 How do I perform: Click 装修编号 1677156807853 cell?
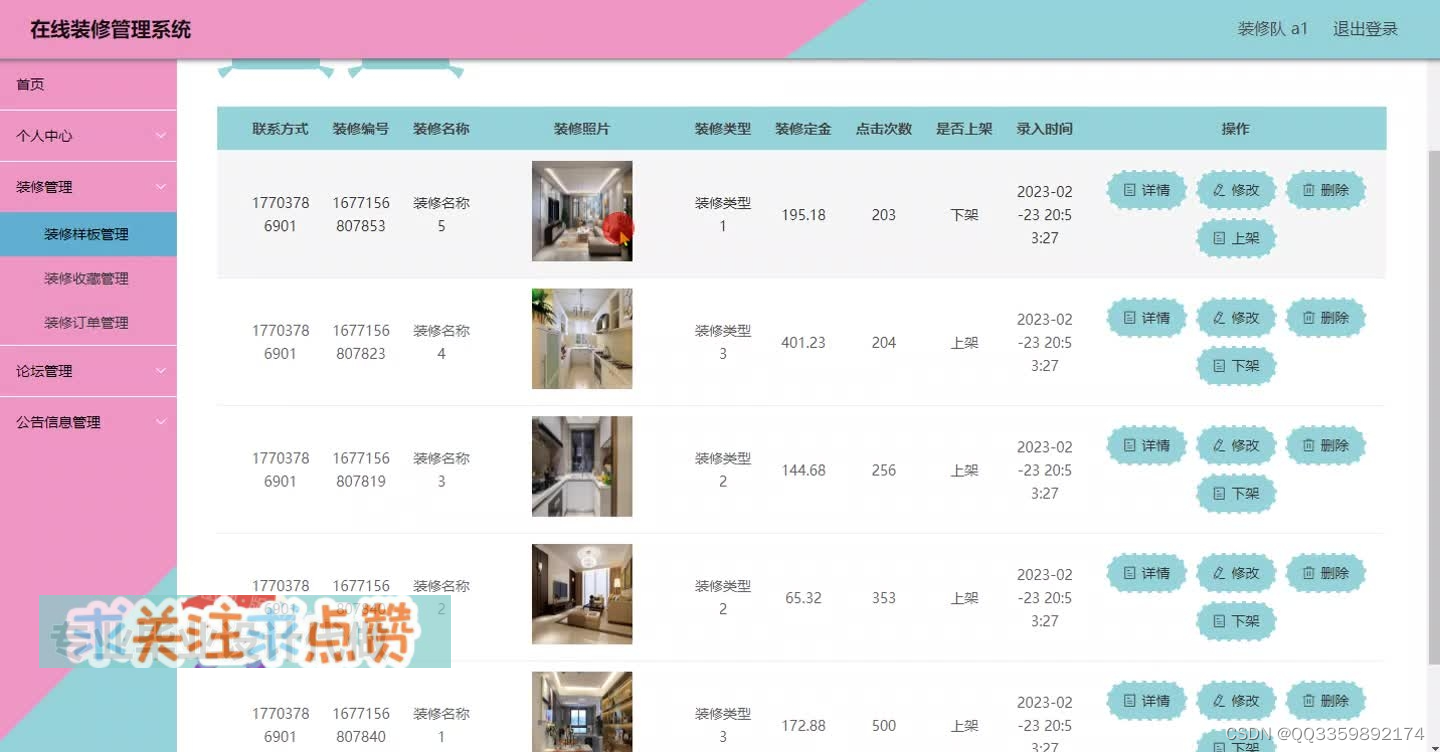pyautogui.click(x=361, y=214)
